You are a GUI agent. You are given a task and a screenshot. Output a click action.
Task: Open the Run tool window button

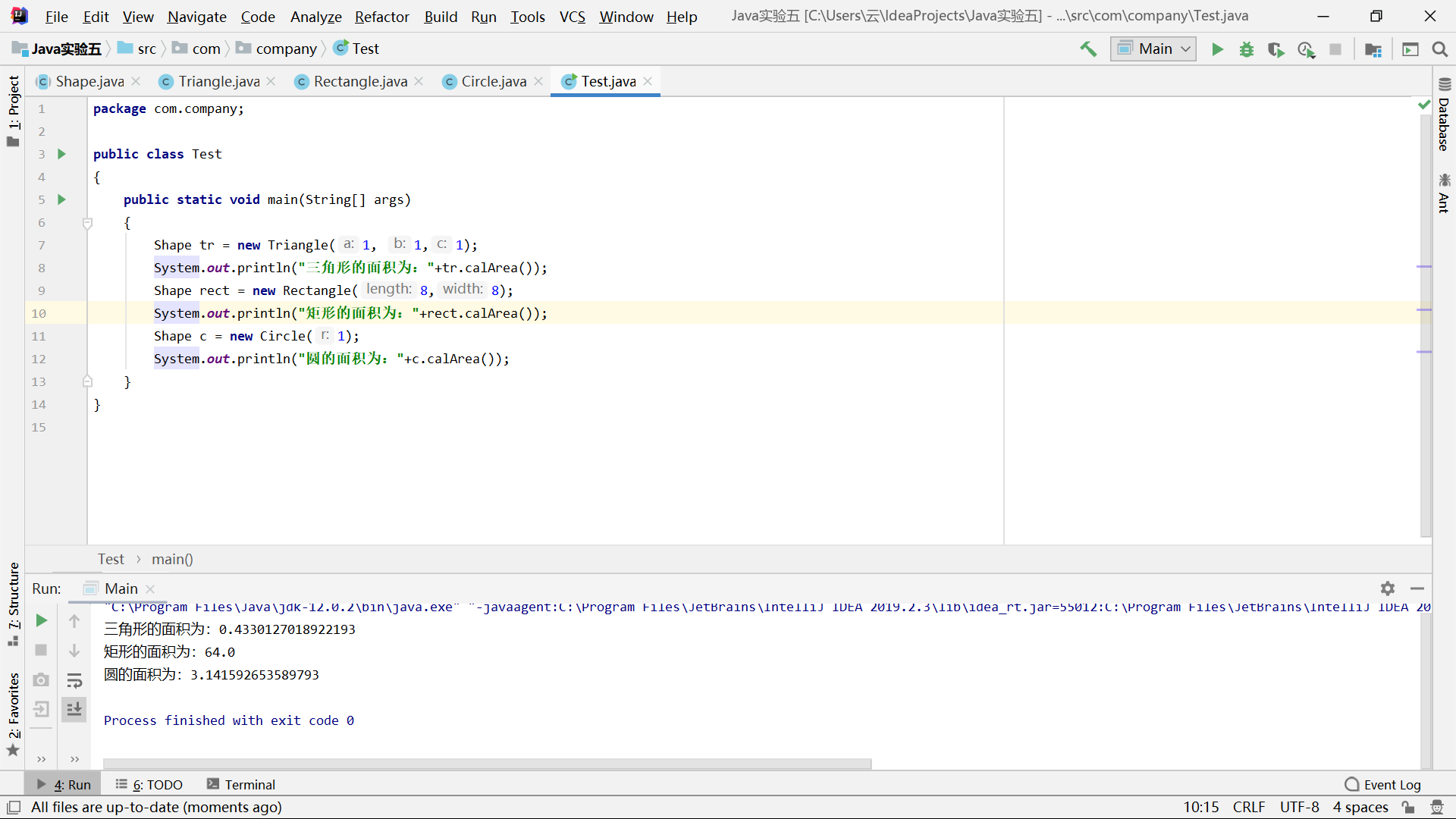click(64, 785)
